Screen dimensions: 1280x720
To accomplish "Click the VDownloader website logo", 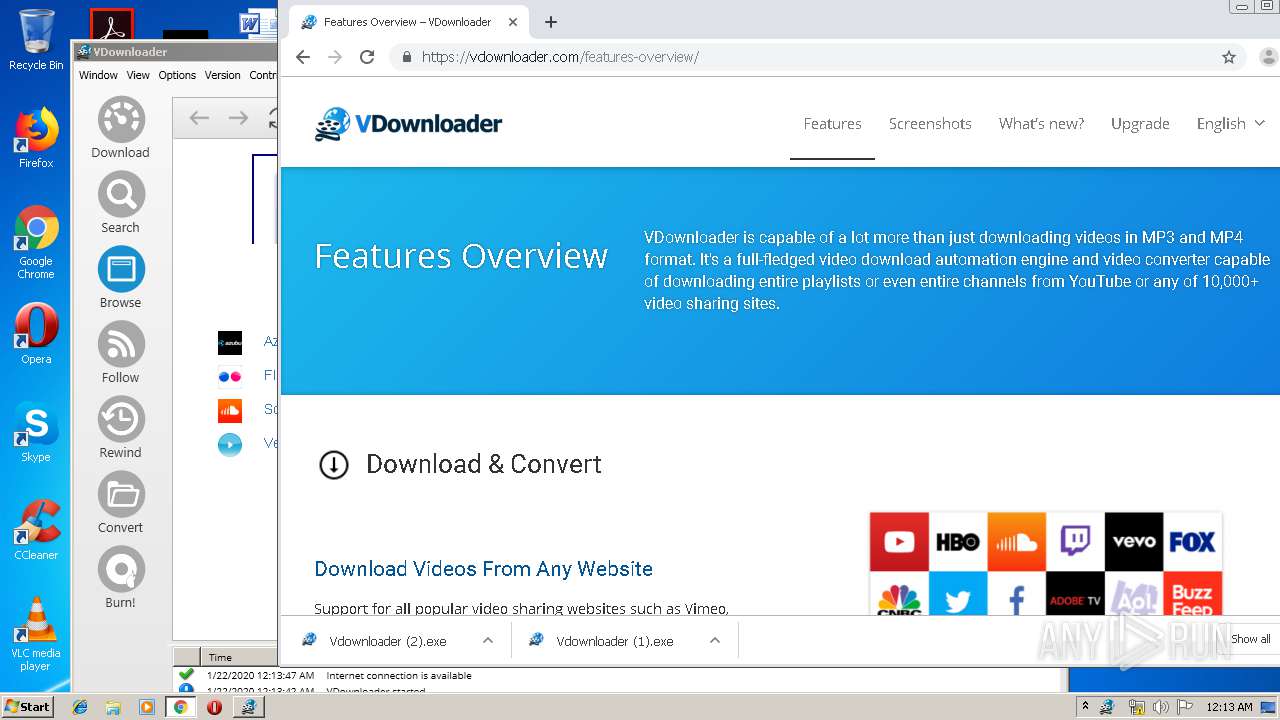I will [408, 124].
